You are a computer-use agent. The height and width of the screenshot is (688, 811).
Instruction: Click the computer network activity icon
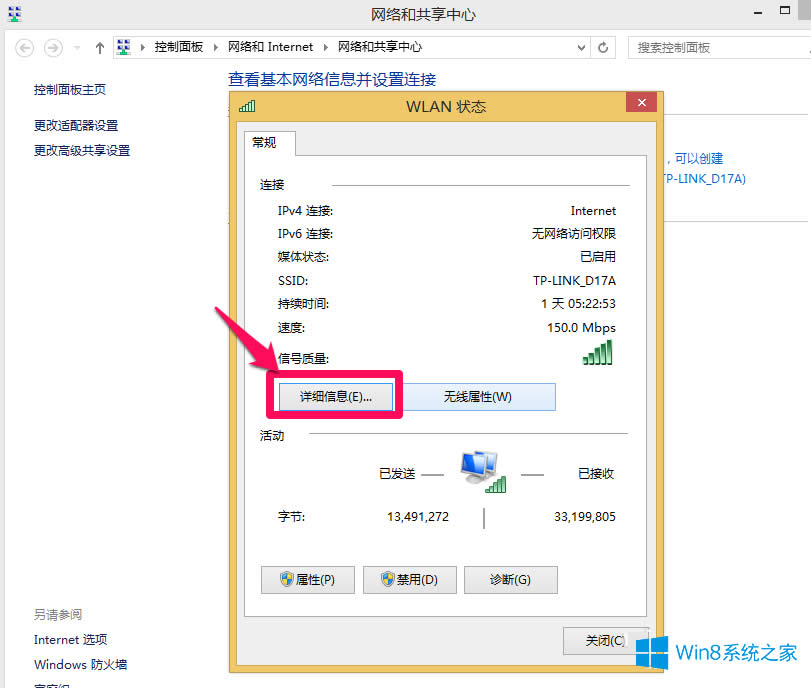click(481, 466)
